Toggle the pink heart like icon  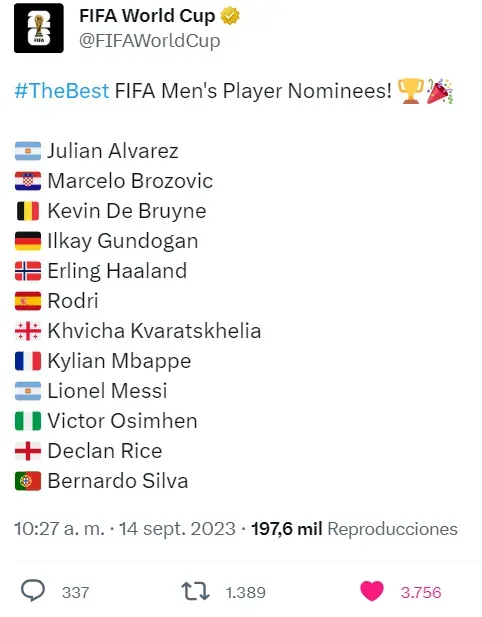(371, 591)
